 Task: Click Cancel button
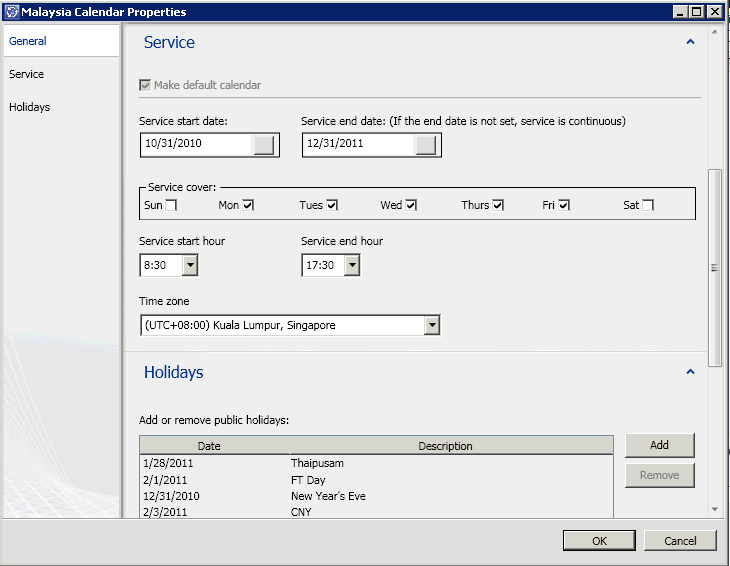680,540
